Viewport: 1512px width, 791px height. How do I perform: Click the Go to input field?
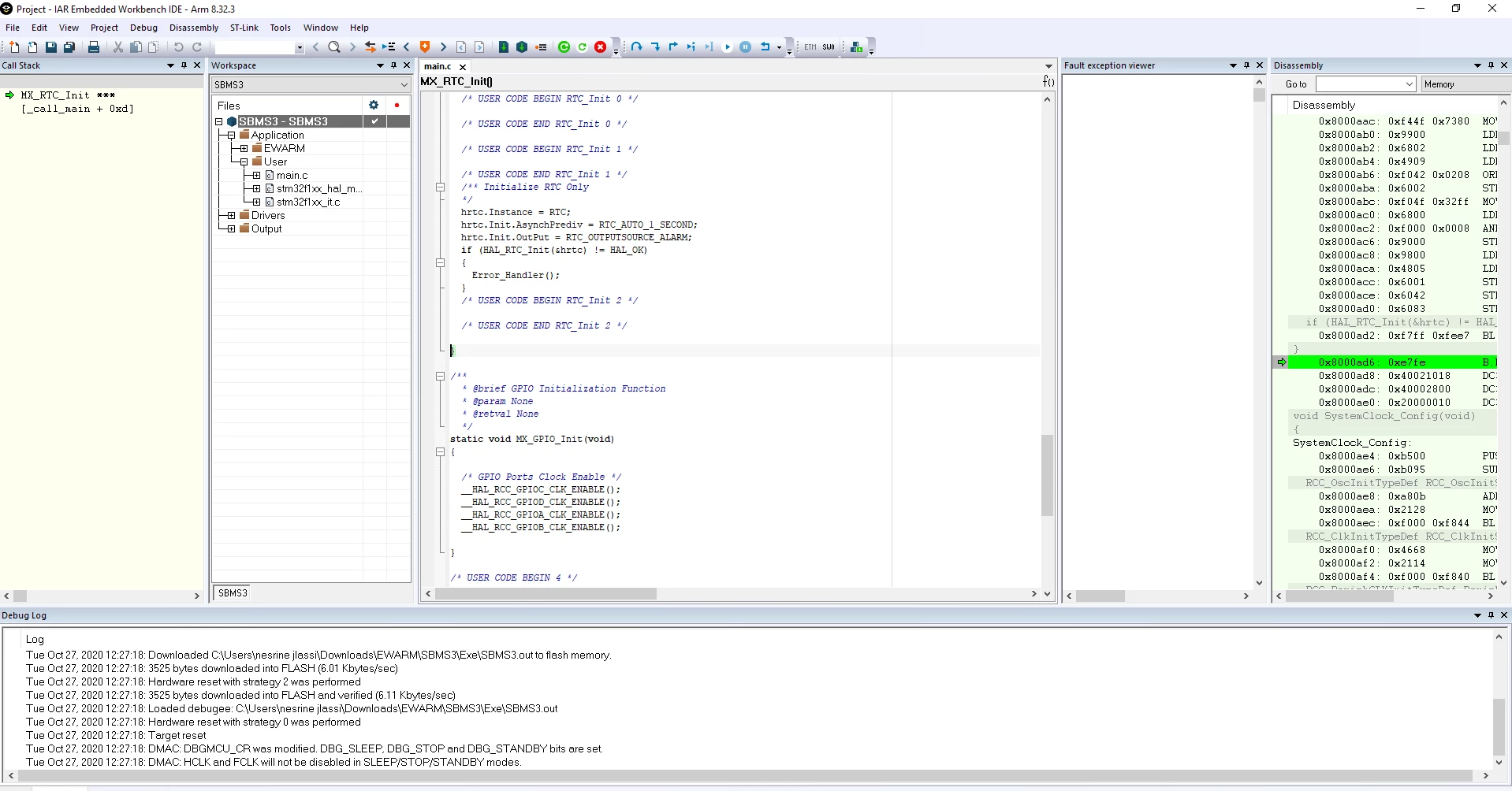coord(1365,84)
